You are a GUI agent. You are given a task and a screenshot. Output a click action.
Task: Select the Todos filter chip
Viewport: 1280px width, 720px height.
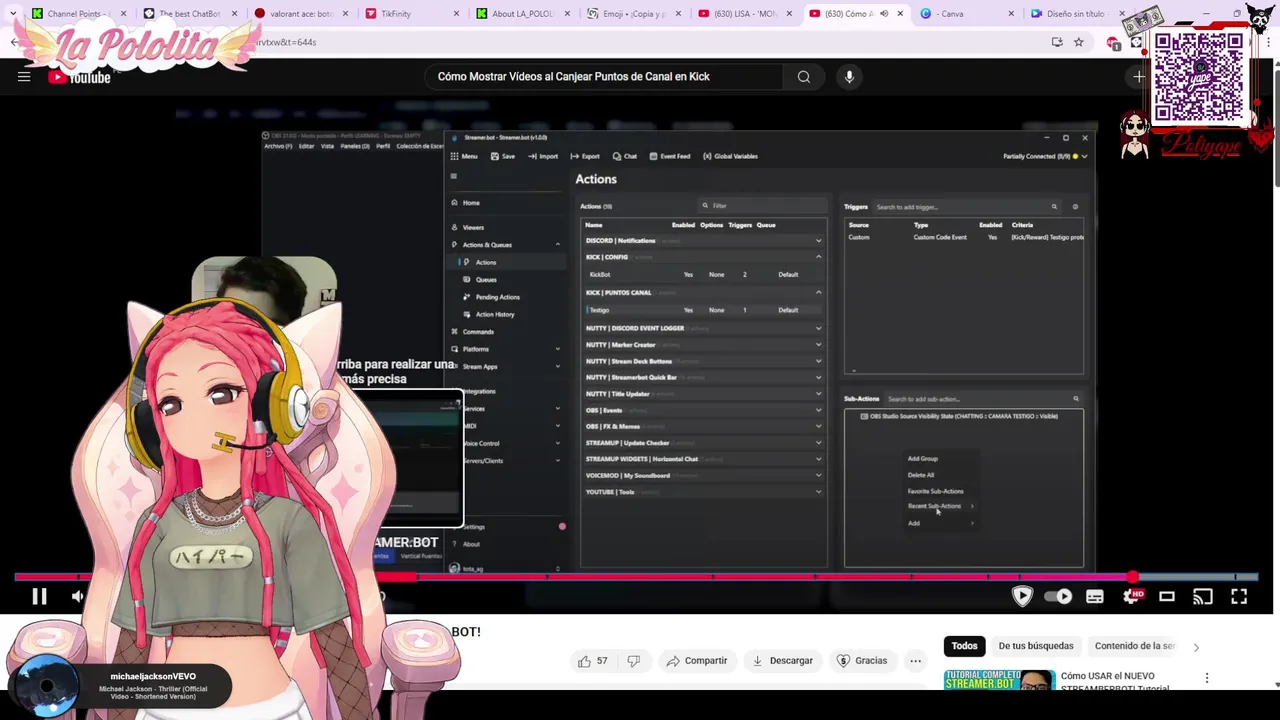(x=964, y=646)
